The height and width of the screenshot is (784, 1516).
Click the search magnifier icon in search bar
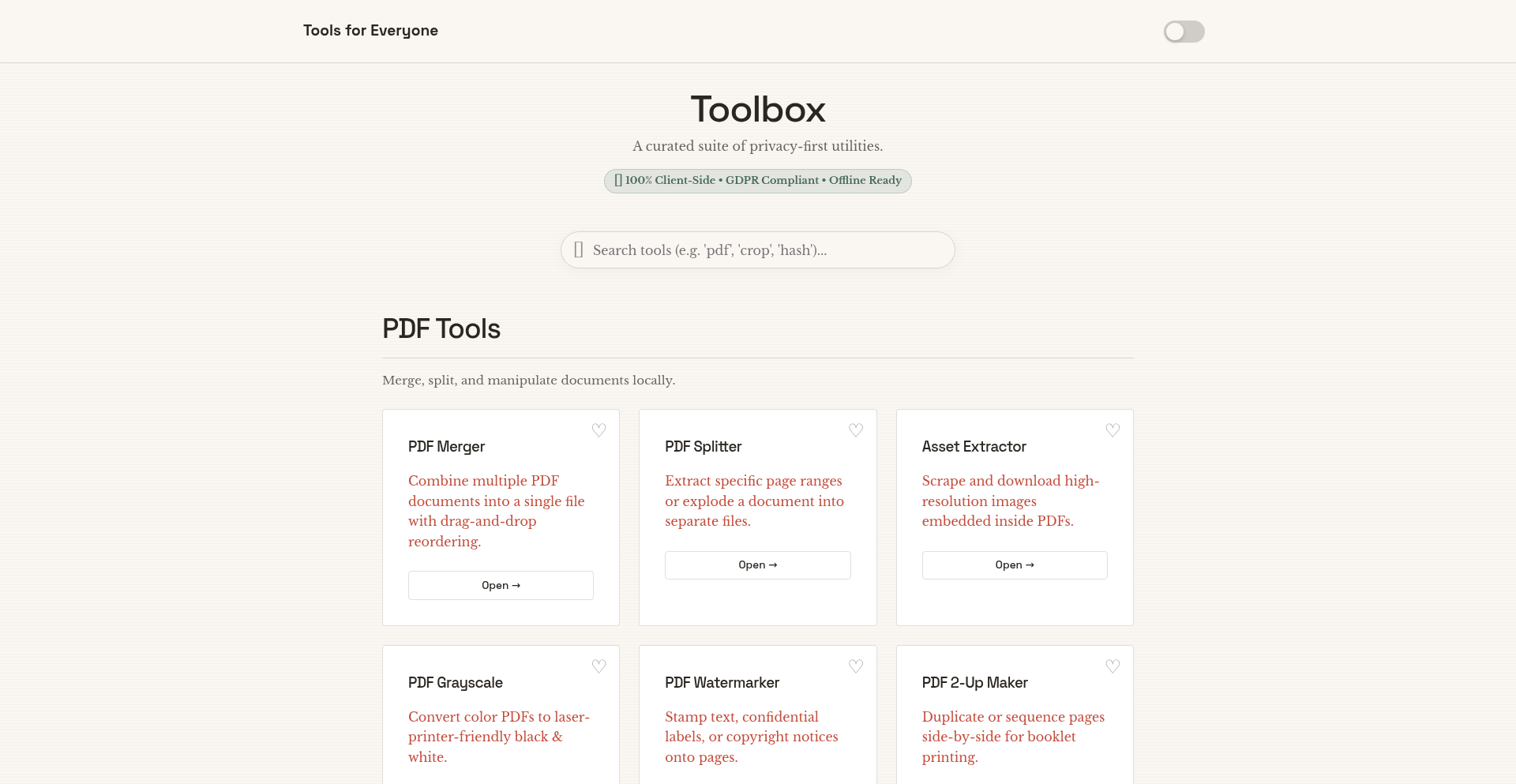579,249
